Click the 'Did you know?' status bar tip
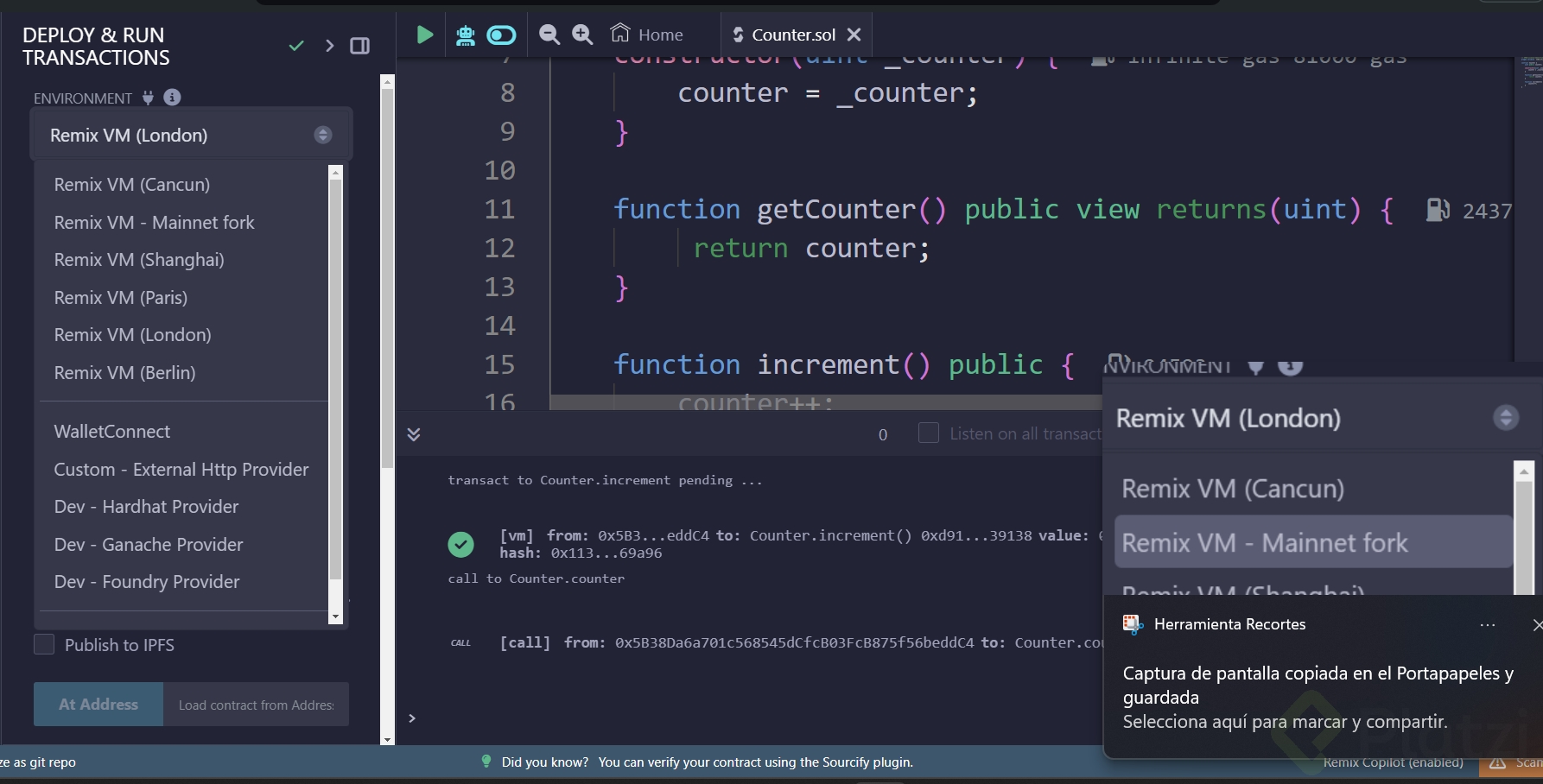 707,762
